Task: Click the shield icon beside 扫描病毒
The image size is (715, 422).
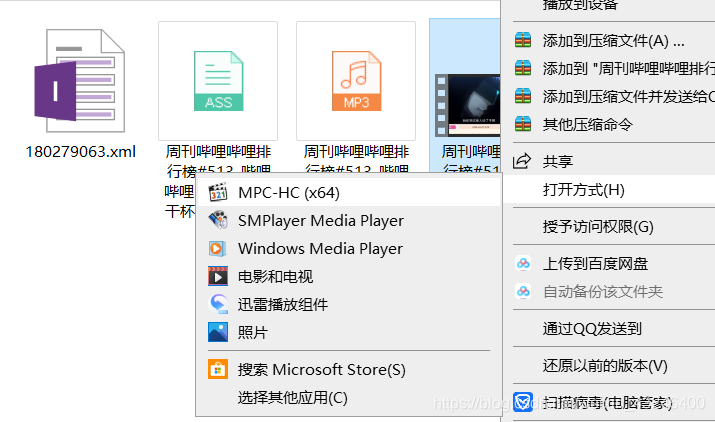Action: [523, 402]
